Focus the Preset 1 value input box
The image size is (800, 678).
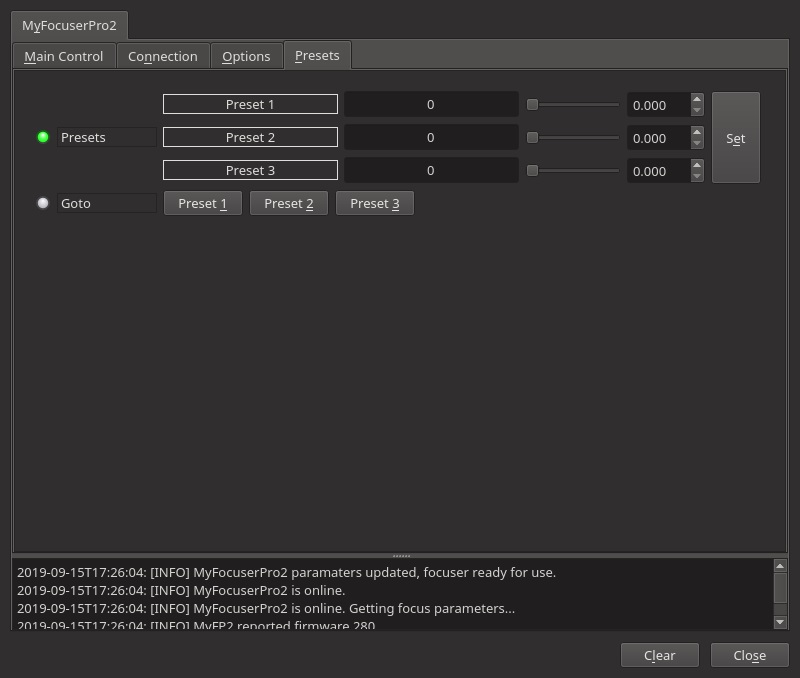tap(658, 105)
